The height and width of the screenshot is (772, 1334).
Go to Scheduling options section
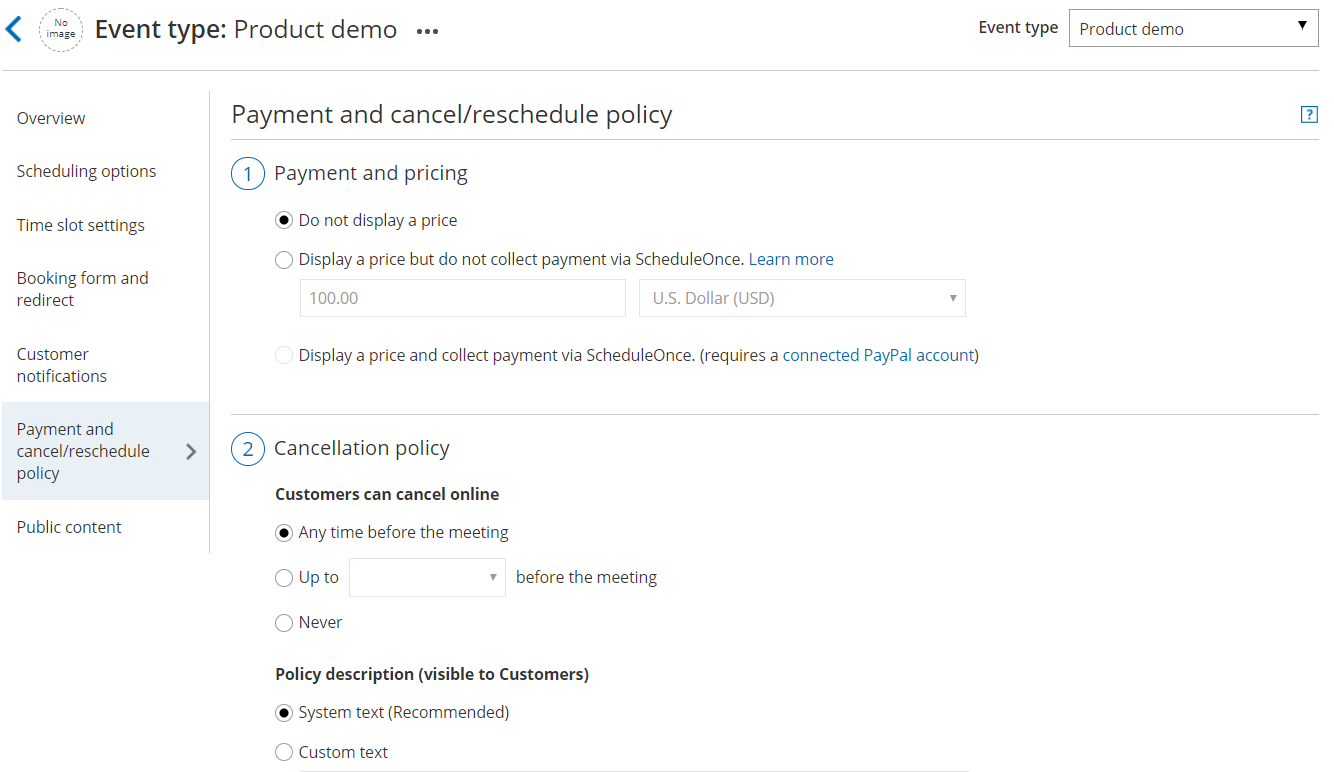pos(86,171)
